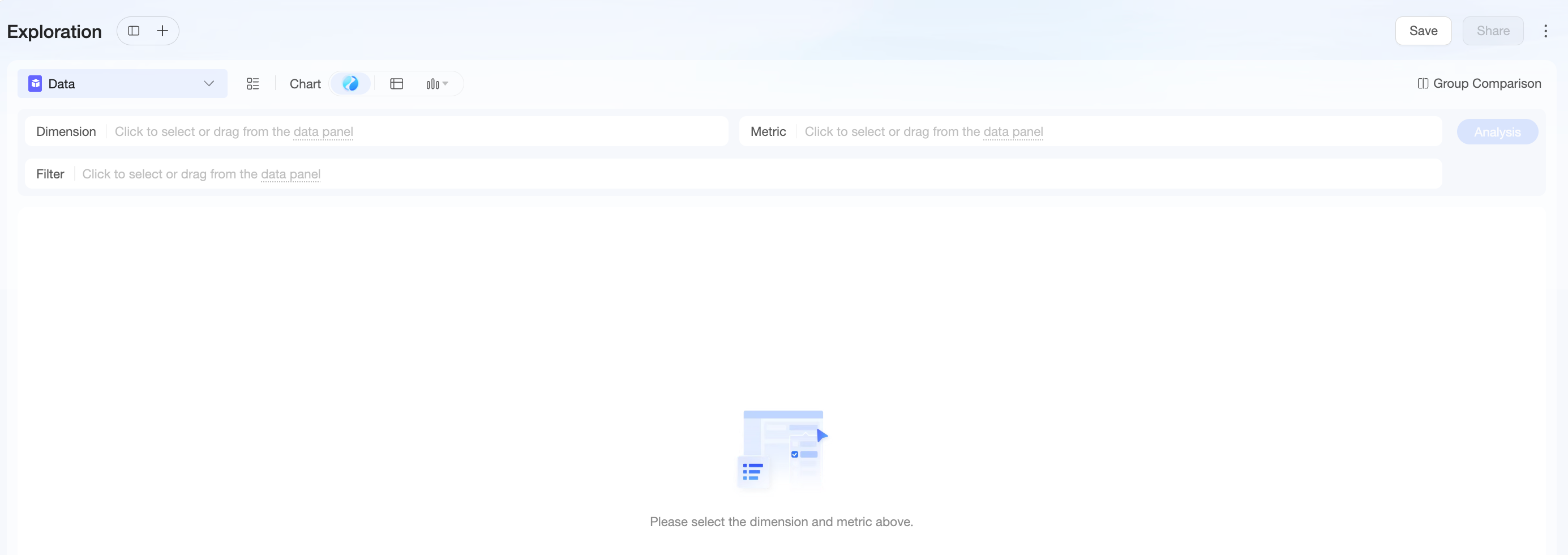Open data panel link in Filter row
This screenshot has height=555, width=1568.
point(290,174)
